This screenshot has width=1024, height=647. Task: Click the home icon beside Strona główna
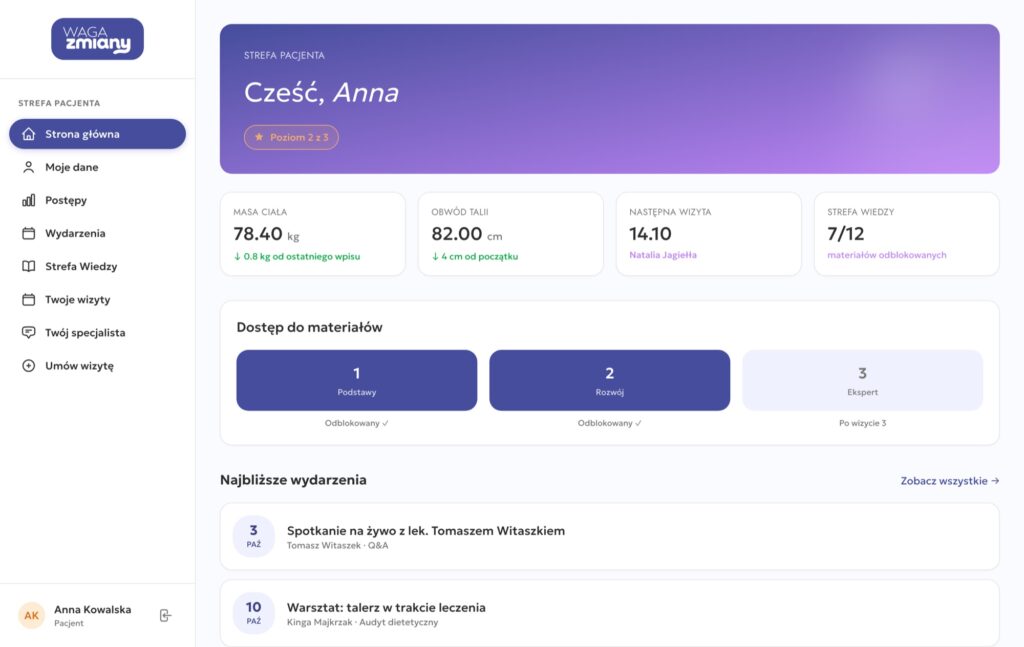tap(29, 134)
